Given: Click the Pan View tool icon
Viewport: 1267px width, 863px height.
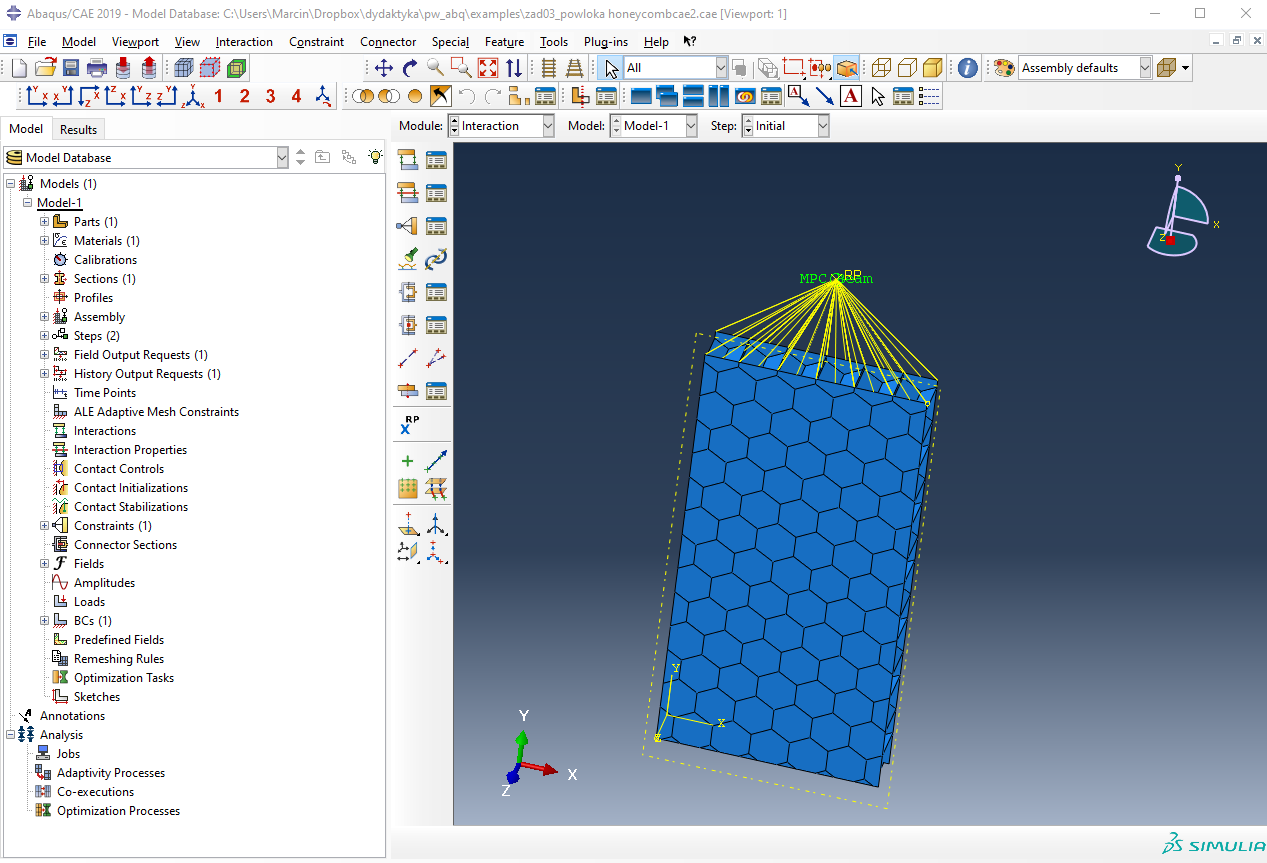Looking at the screenshot, I should tap(383, 68).
